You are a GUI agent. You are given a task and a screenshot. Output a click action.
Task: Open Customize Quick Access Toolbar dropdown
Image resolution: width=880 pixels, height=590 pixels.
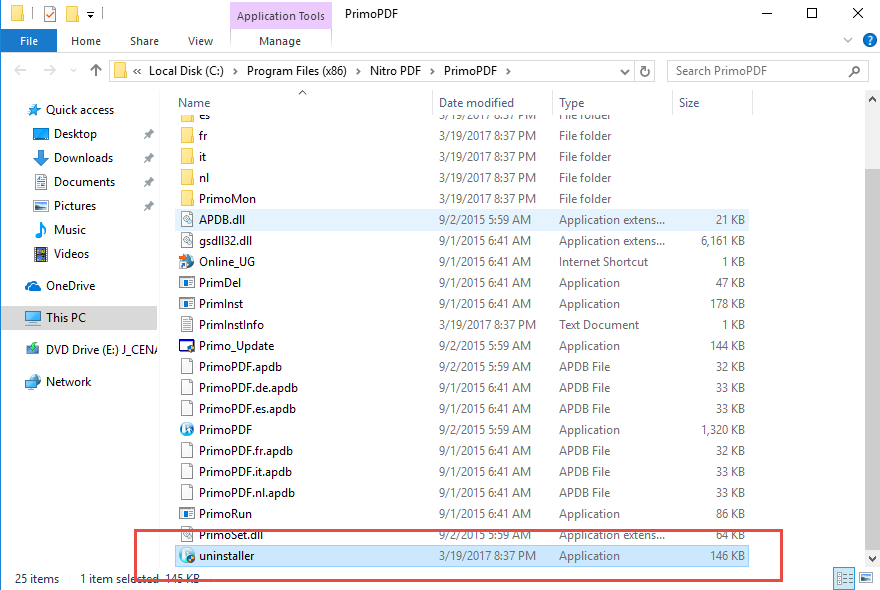(x=90, y=15)
